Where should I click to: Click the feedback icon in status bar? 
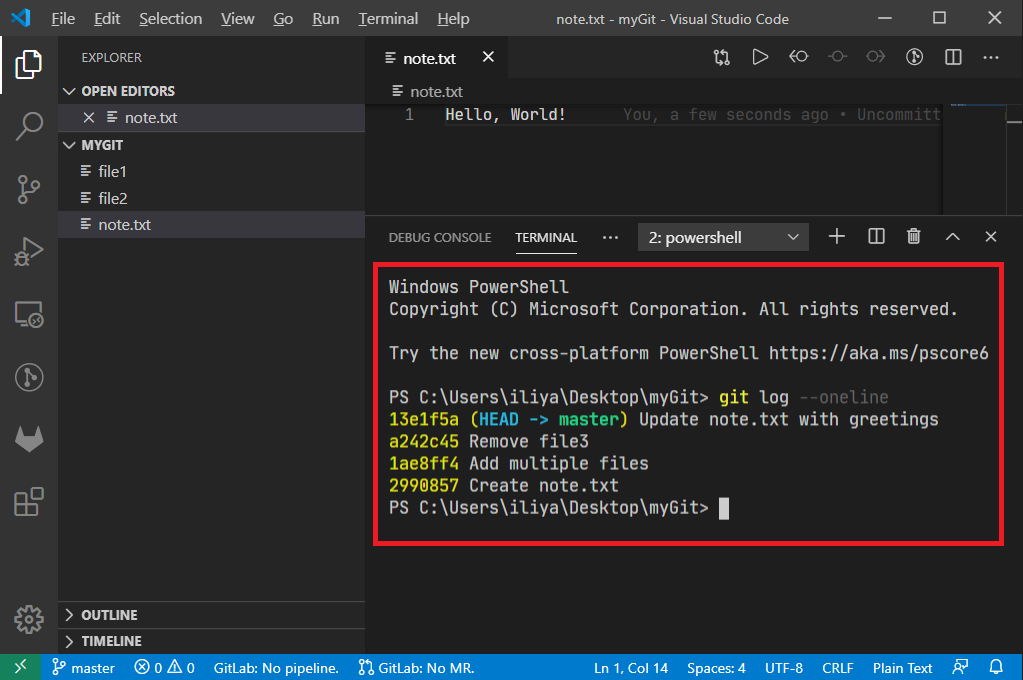point(960,667)
